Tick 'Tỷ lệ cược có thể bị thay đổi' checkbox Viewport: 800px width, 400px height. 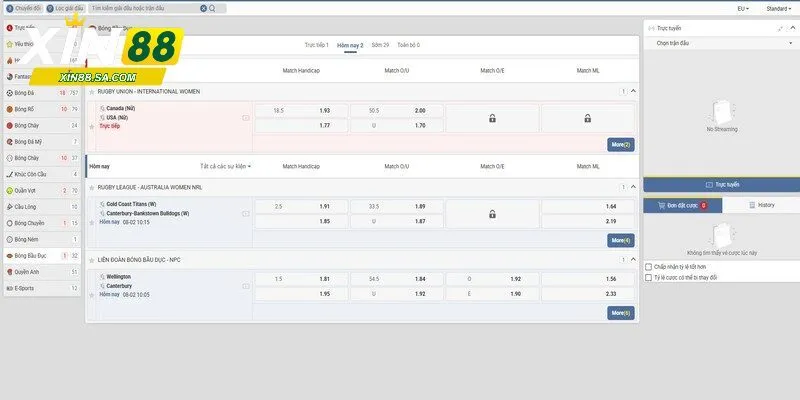pos(649,277)
